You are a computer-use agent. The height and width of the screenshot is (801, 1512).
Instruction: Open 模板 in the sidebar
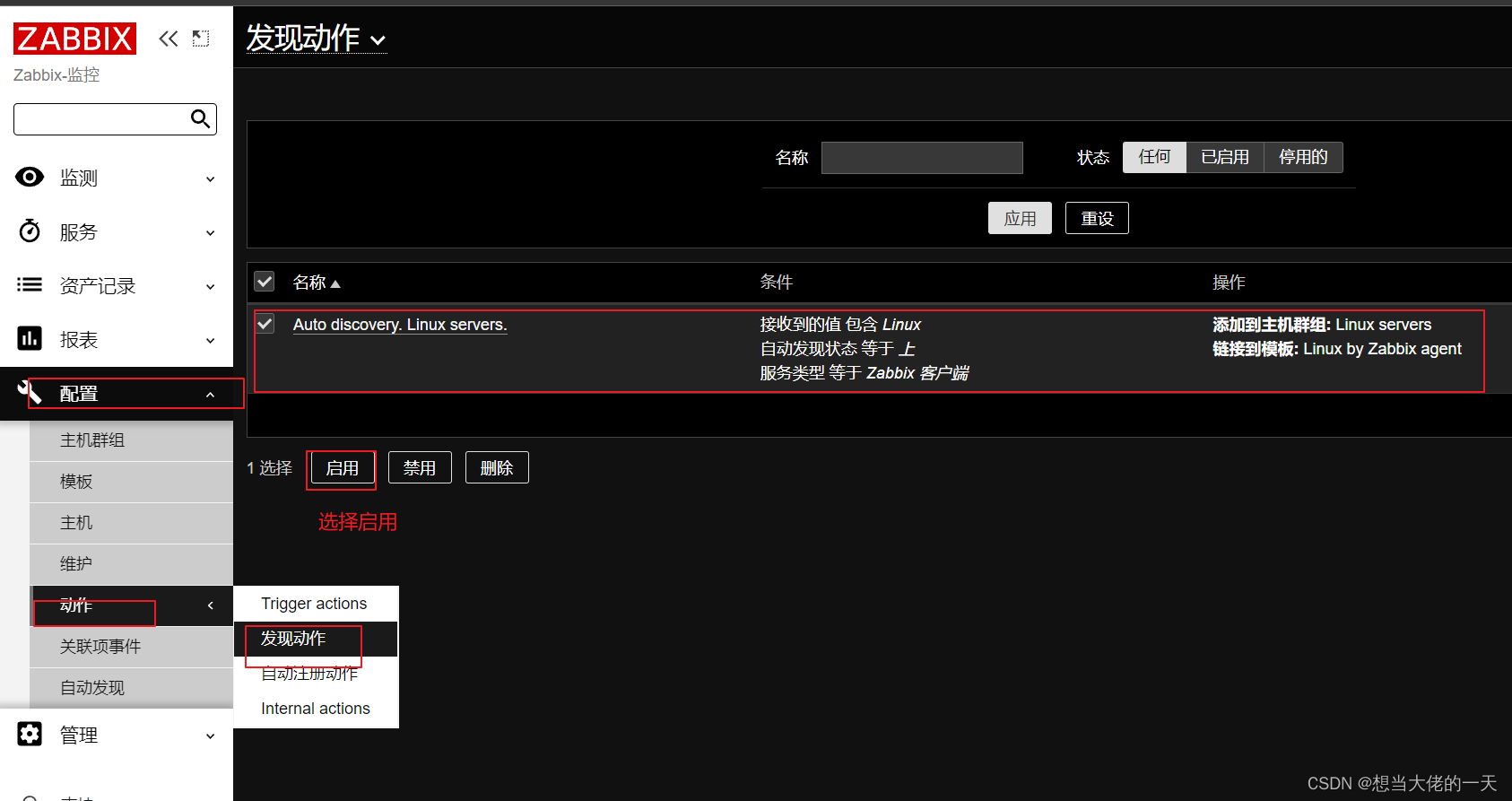pyautogui.click(x=131, y=482)
